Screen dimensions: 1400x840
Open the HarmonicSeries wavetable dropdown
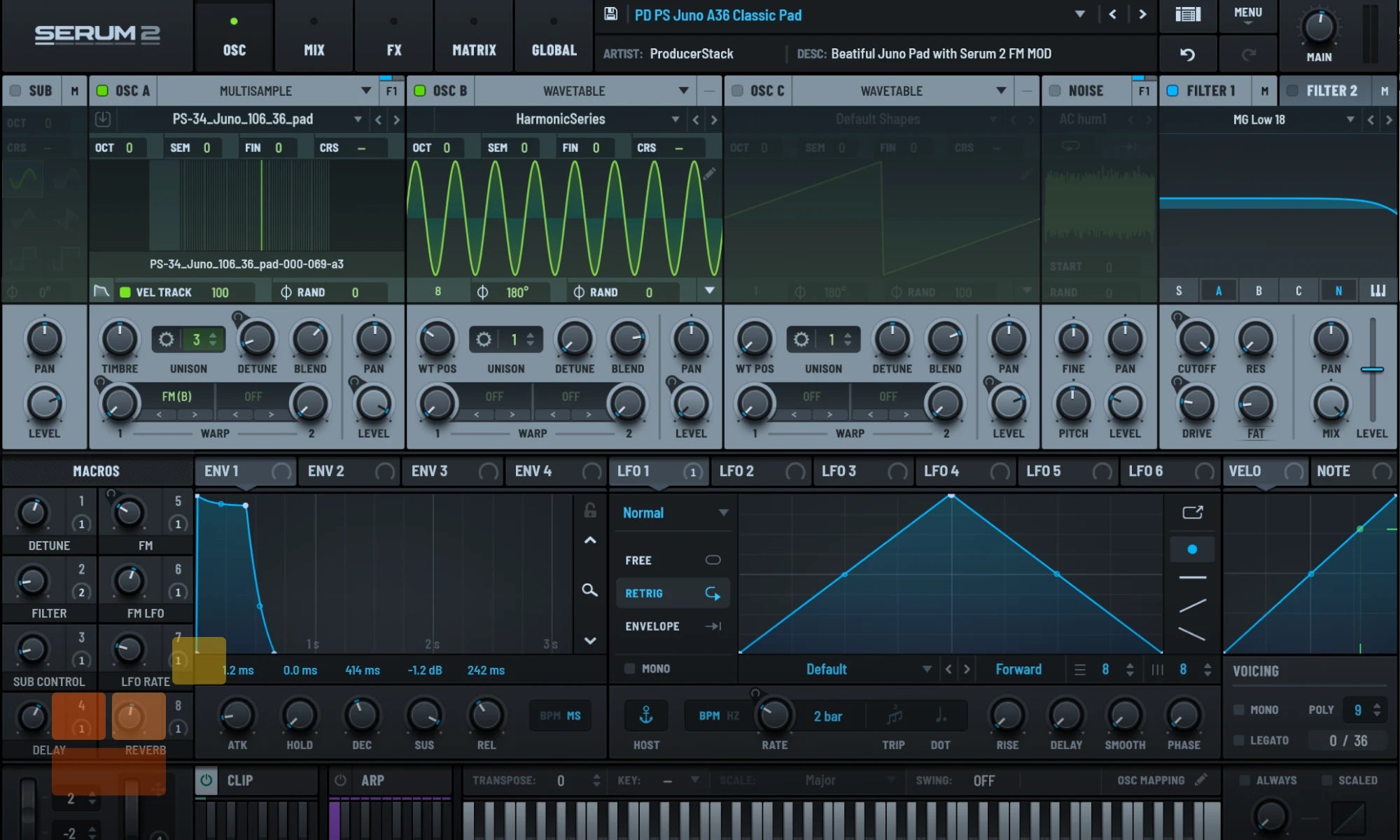pos(675,119)
